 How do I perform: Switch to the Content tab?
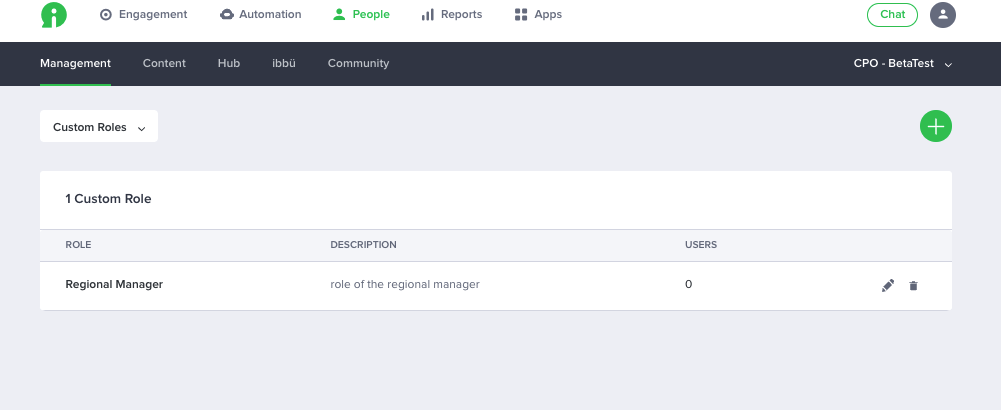[x=164, y=63]
